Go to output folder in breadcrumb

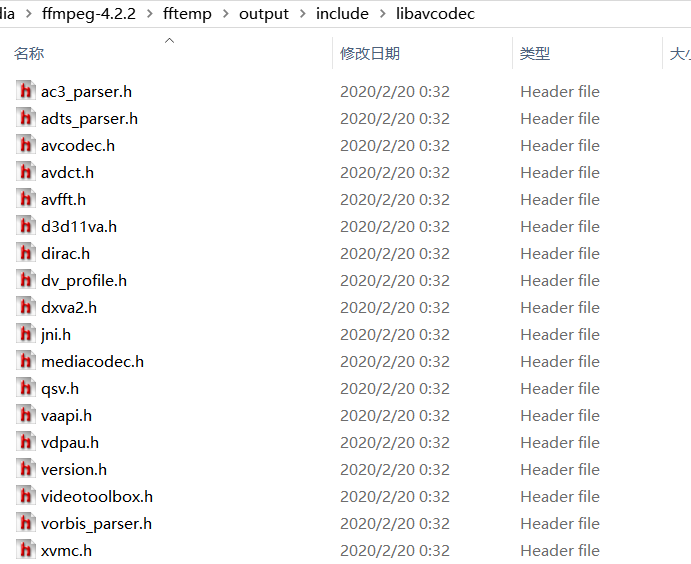coord(264,14)
